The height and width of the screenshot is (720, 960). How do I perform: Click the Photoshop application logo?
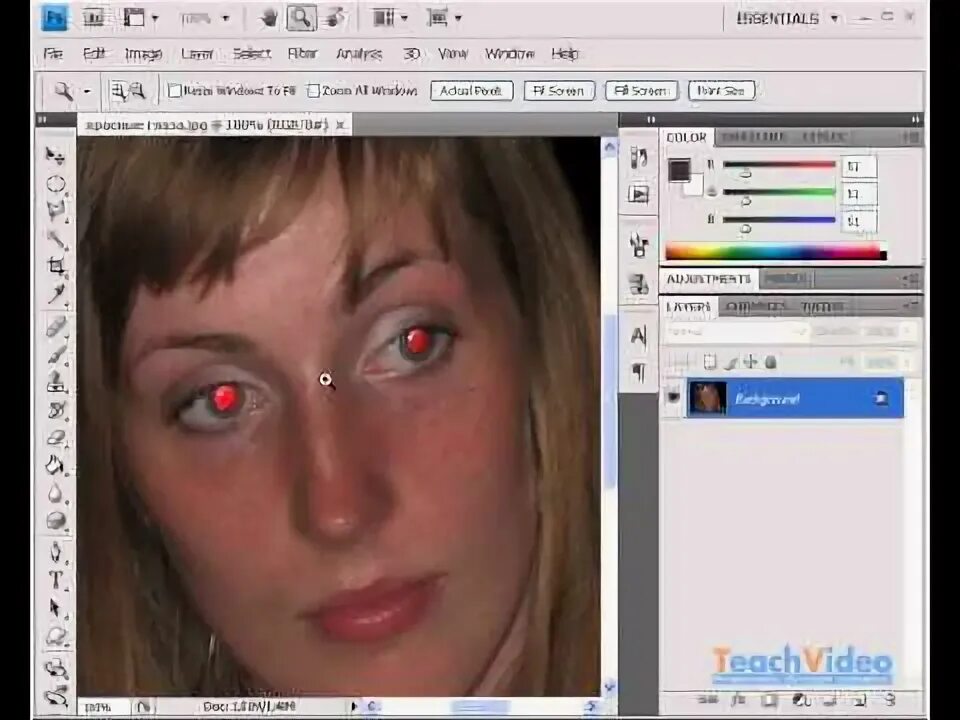[54, 18]
